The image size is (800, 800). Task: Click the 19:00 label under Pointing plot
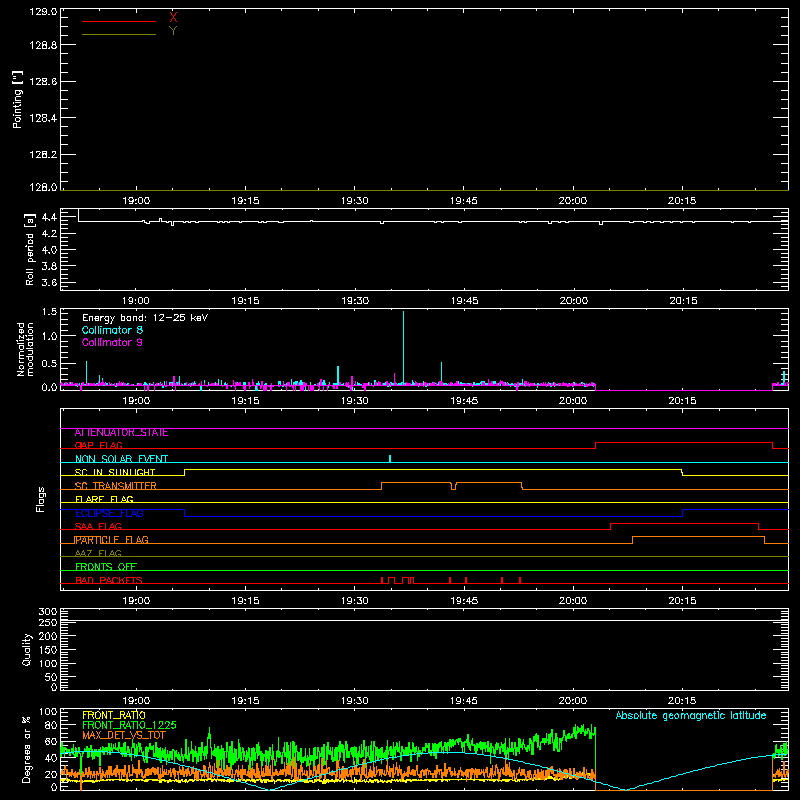pyautogui.click(x=136, y=201)
